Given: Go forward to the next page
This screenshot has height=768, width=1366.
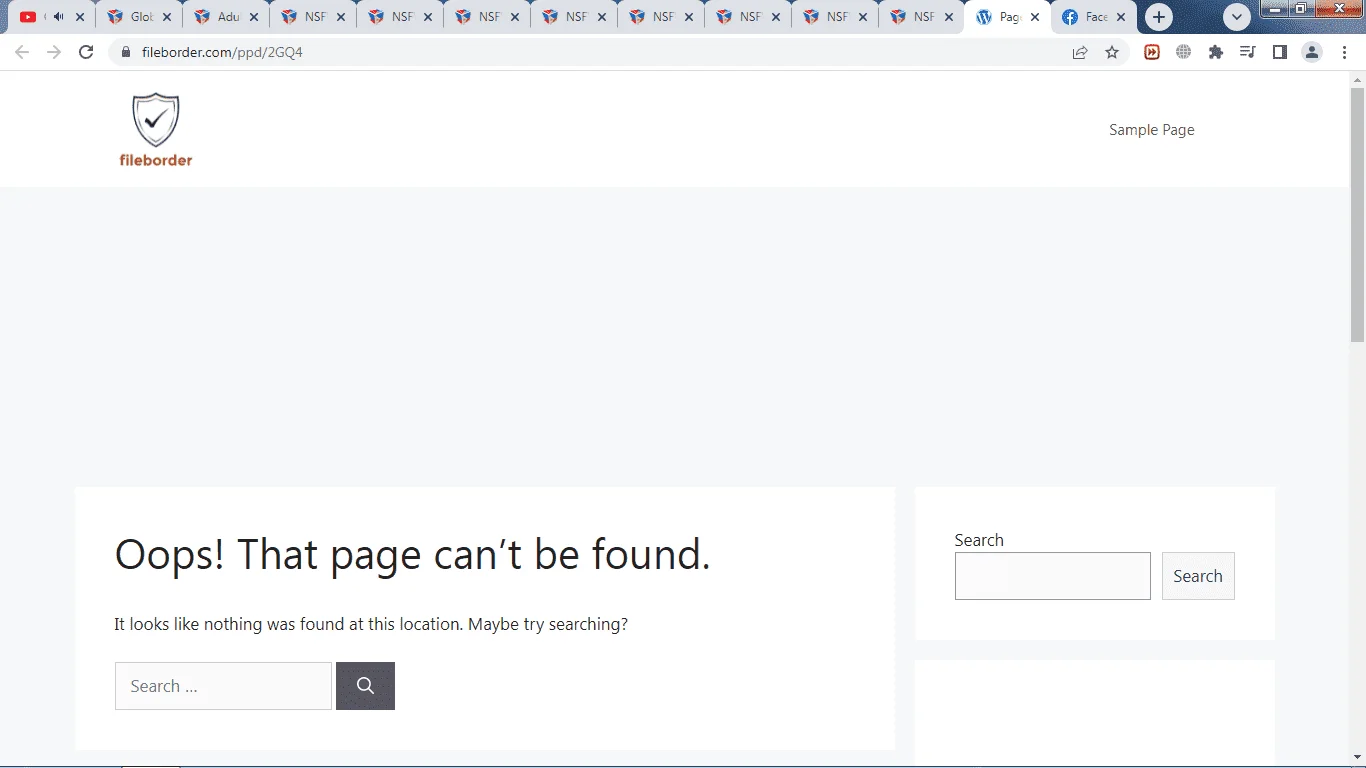Looking at the screenshot, I should pos(54,52).
